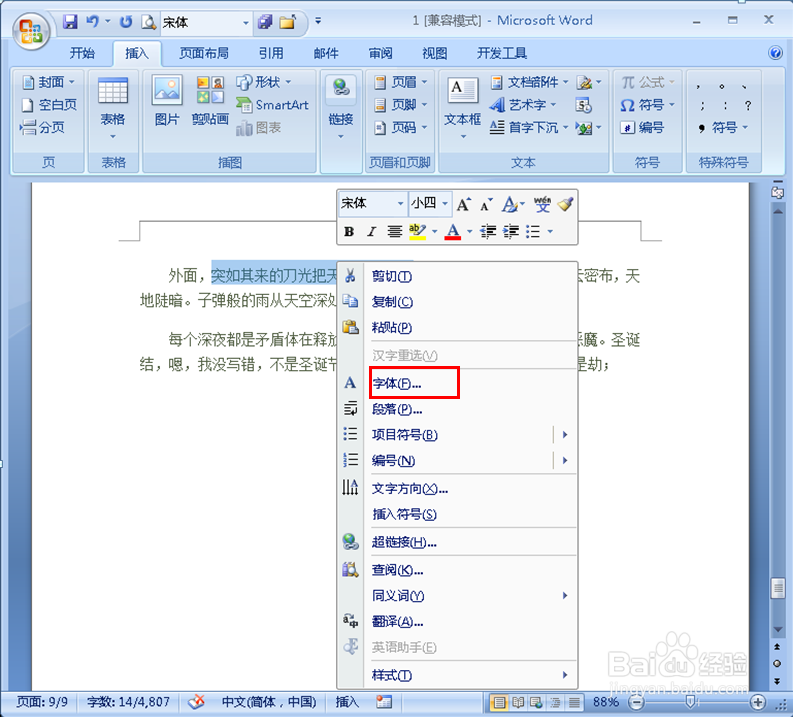Apply yellow highlight color
The height and width of the screenshot is (717, 793).
click(x=417, y=232)
